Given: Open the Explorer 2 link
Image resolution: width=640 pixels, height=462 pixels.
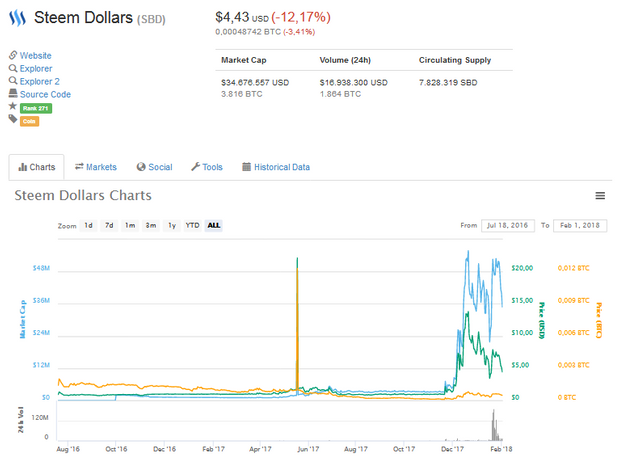Looking at the screenshot, I should point(40,82).
